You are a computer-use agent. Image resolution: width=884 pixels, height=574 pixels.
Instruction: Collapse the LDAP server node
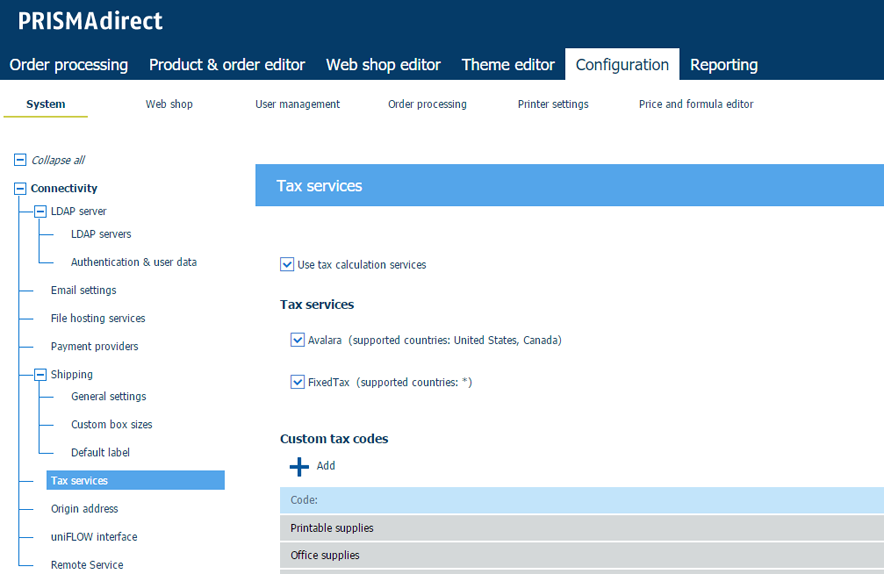[x=40, y=211]
